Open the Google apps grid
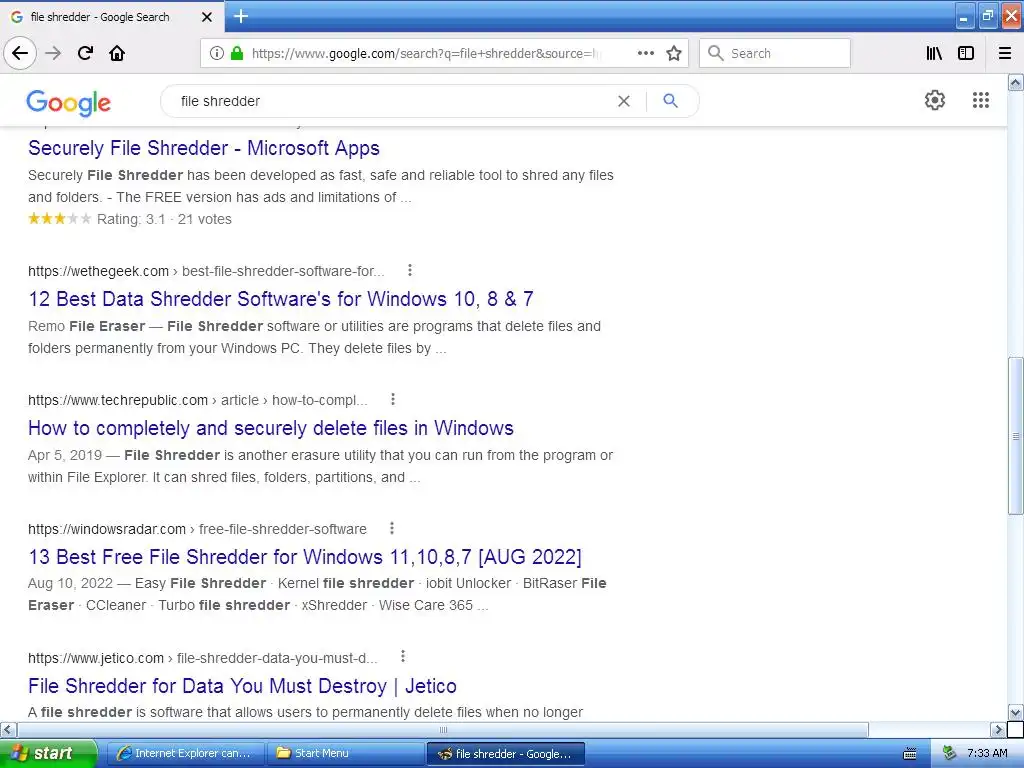Viewport: 1024px width, 768px height. 980,100
